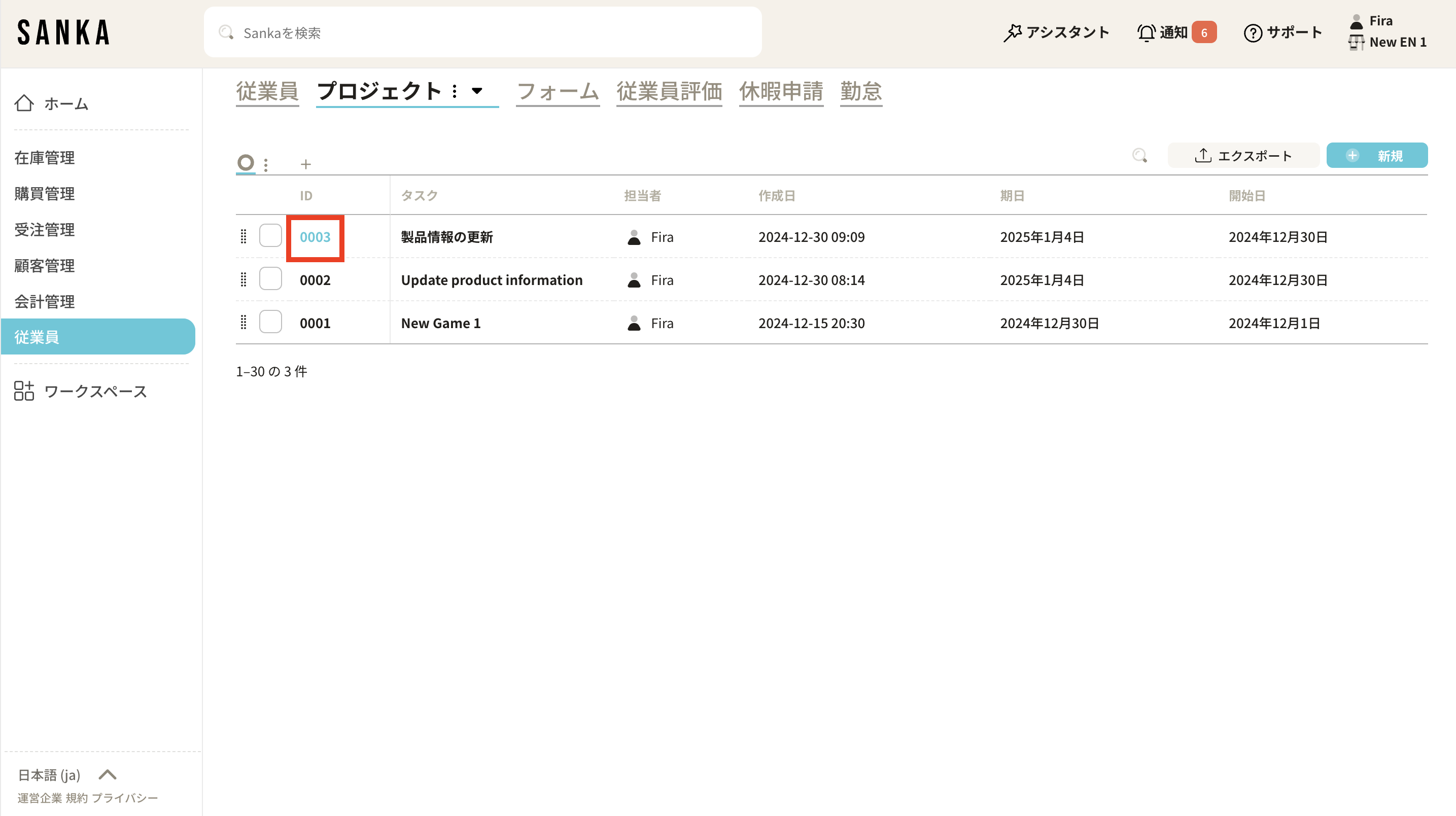Focus the Sankaを検索 search field
The height and width of the screenshot is (816, 1456).
tap(482, 33)
